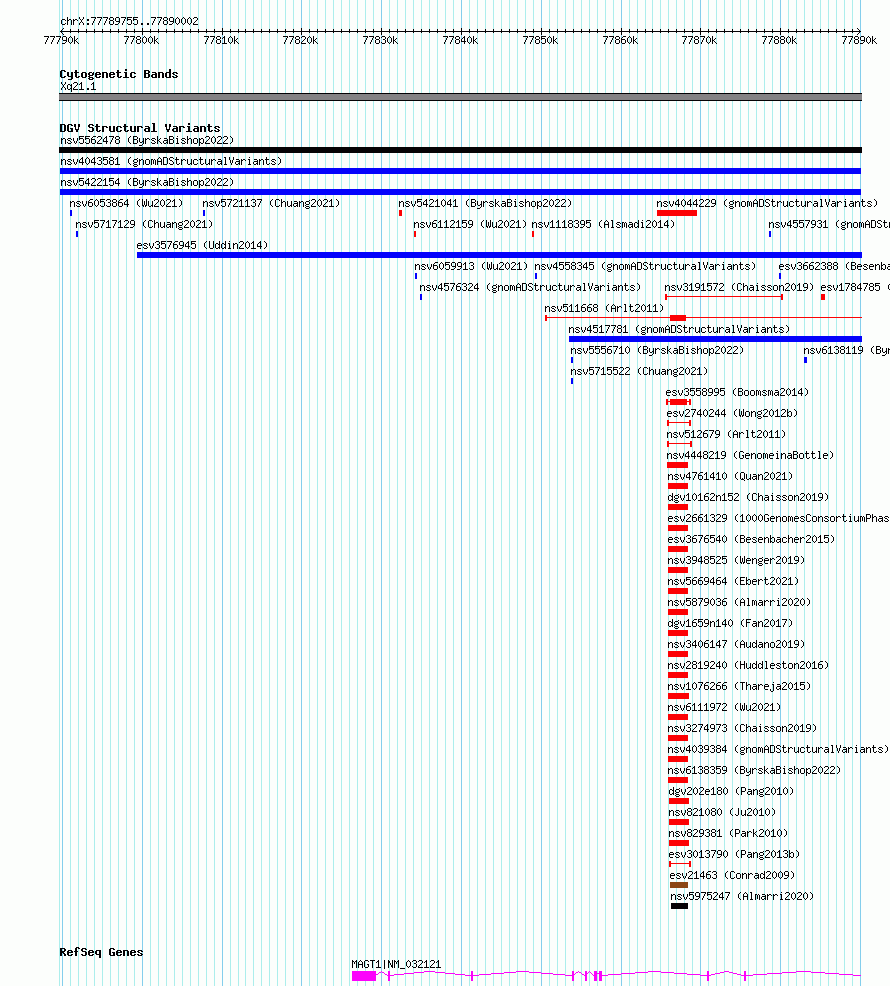Open nsv1118395 (Alsmadi2014) variant
The image size is (890, 986).
click(603, 224)
